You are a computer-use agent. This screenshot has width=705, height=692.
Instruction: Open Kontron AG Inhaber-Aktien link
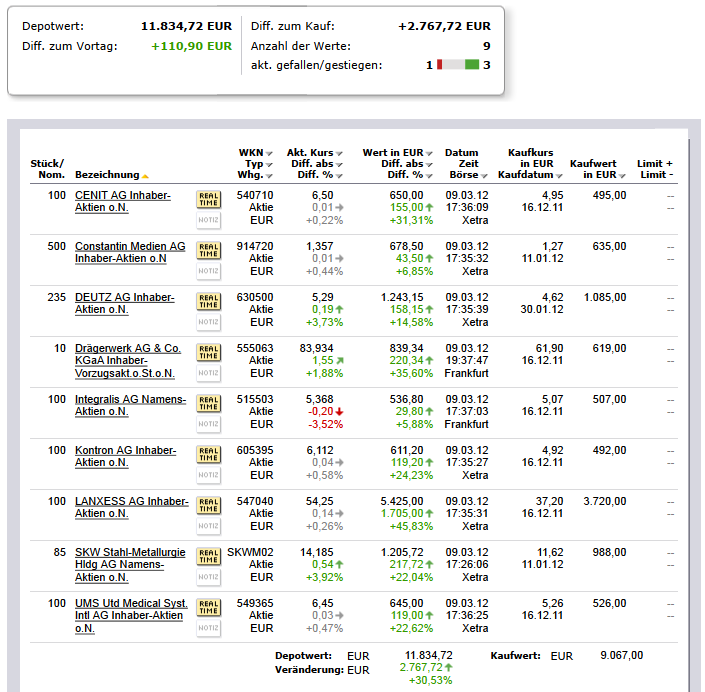(125, 456)
